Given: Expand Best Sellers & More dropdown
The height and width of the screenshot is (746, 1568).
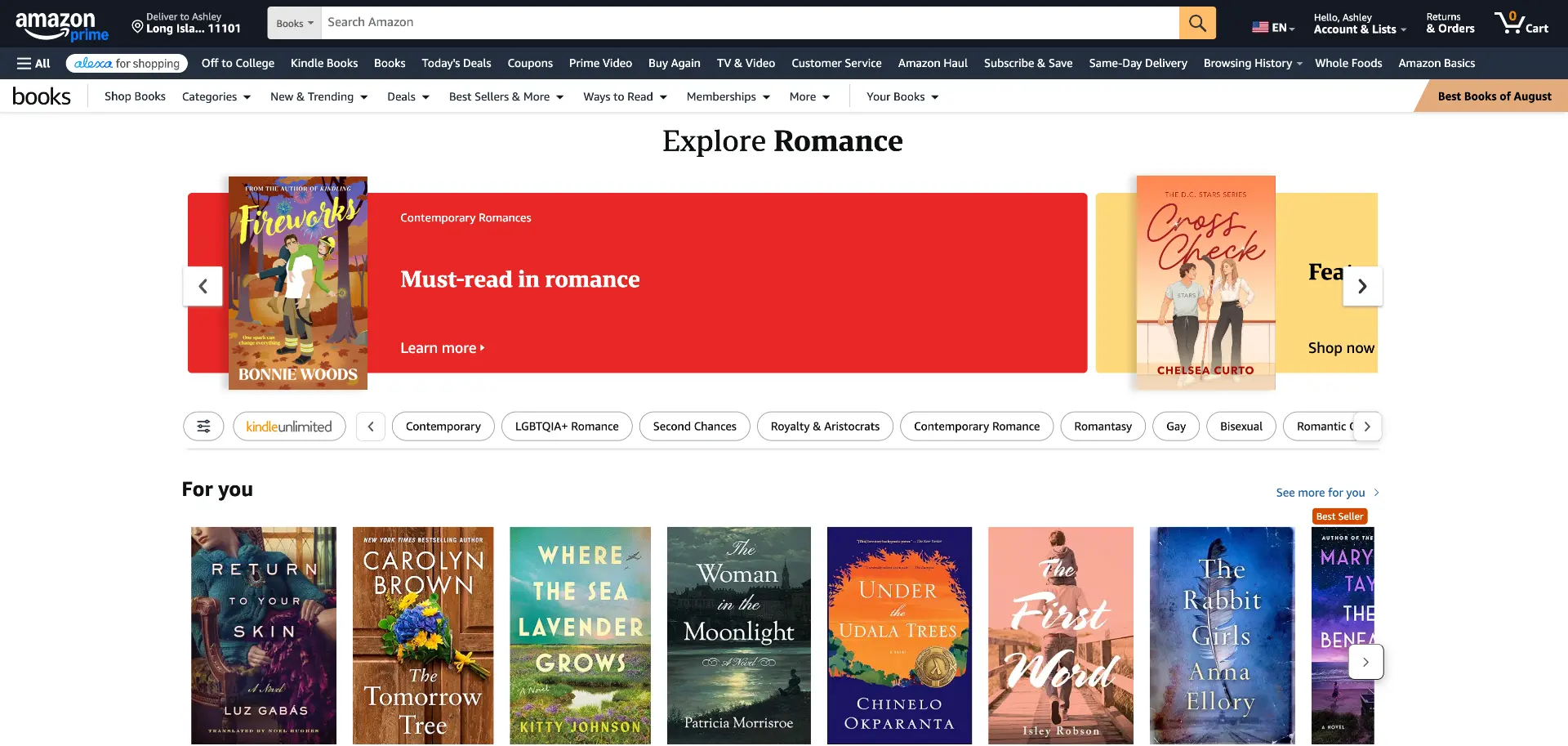Looking at the screenshot, I should tap(506, 96).
